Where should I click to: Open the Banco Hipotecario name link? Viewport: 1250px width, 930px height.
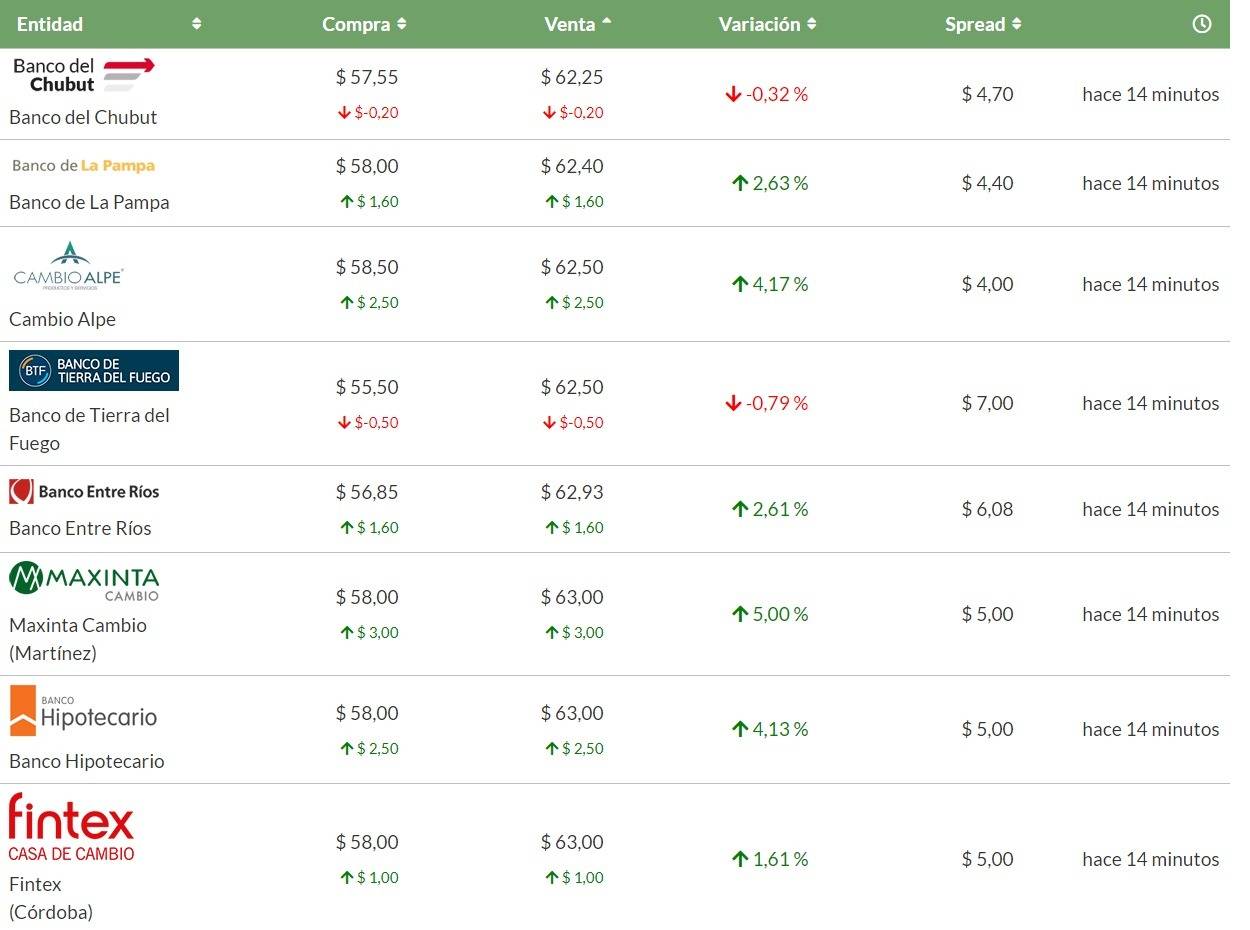[87, 761]
